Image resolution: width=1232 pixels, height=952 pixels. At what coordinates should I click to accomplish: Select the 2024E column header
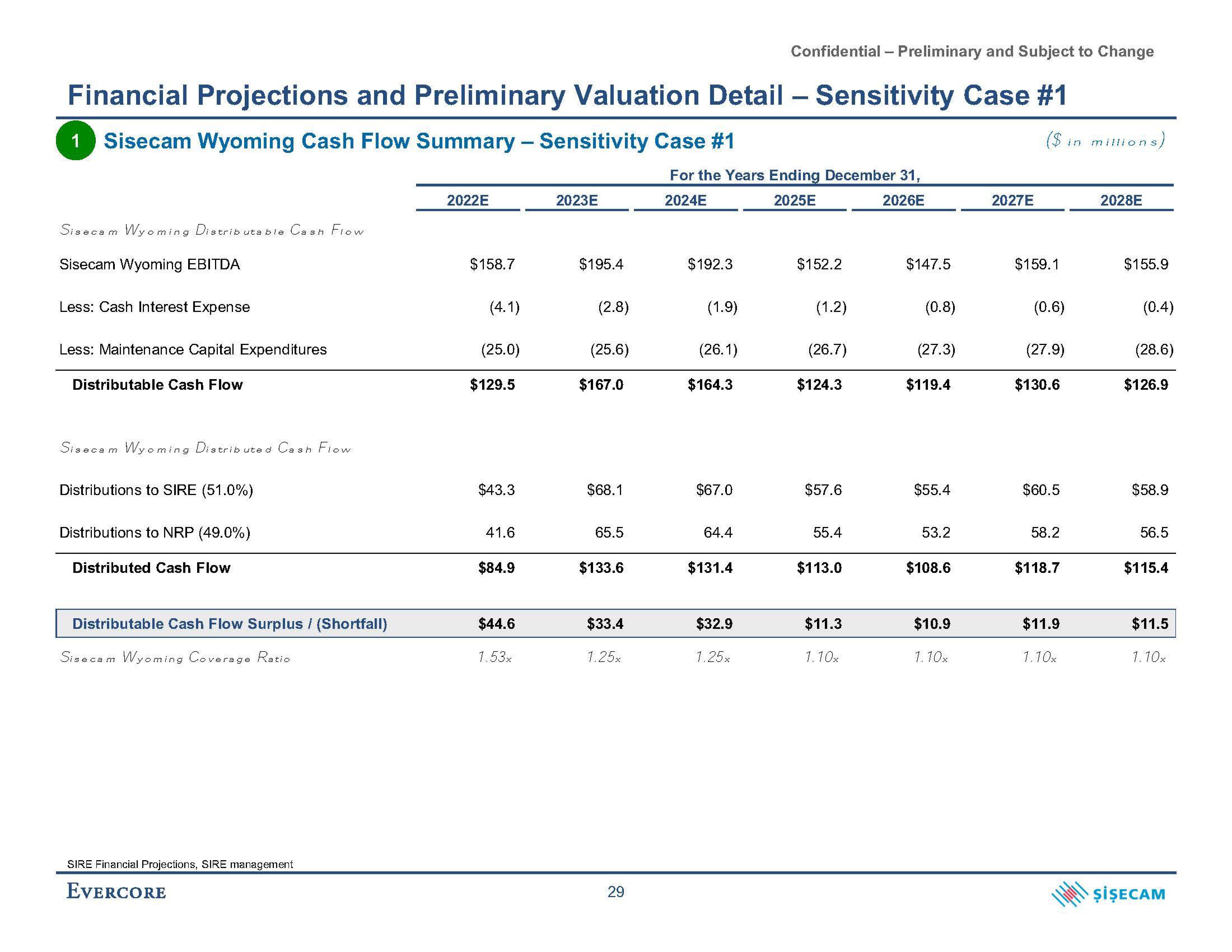pyautogui.click(x=685, y=200)
